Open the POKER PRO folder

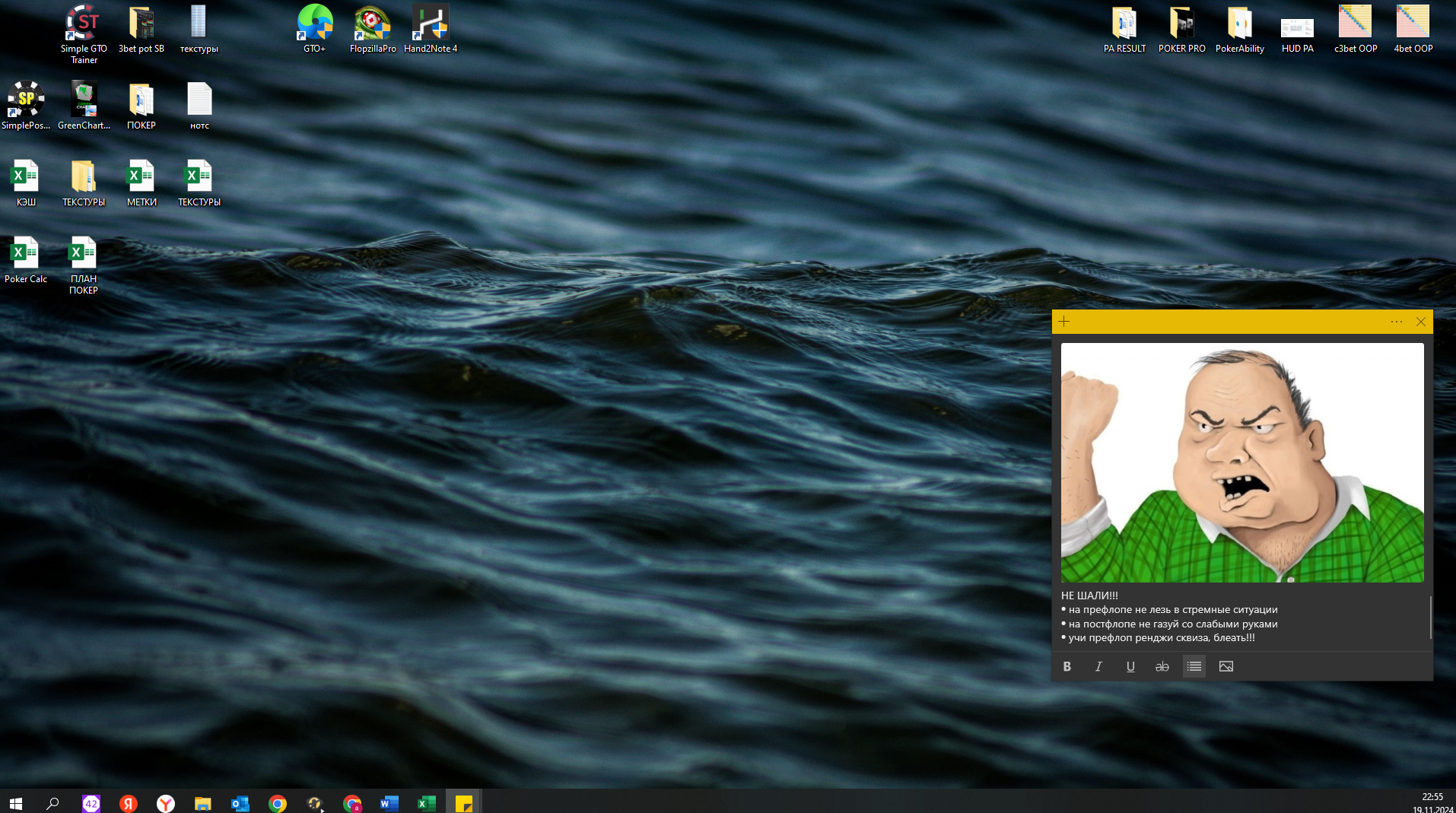(x=1182, y=29)
